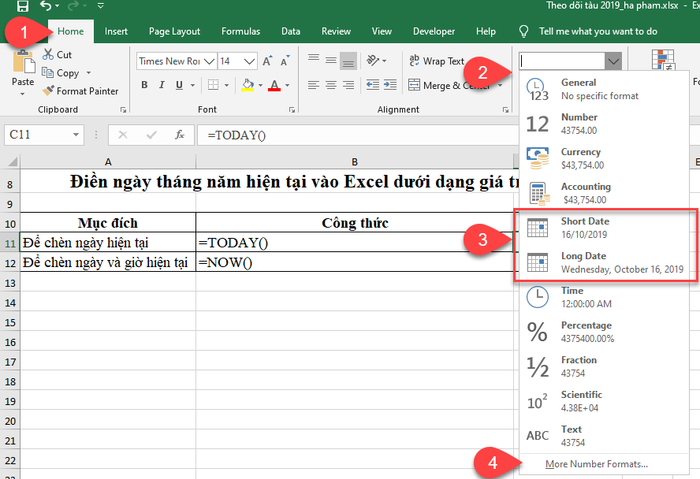The image size is (700, 479).
Task: Open the View ribbon tab
Action: (382, 31)
